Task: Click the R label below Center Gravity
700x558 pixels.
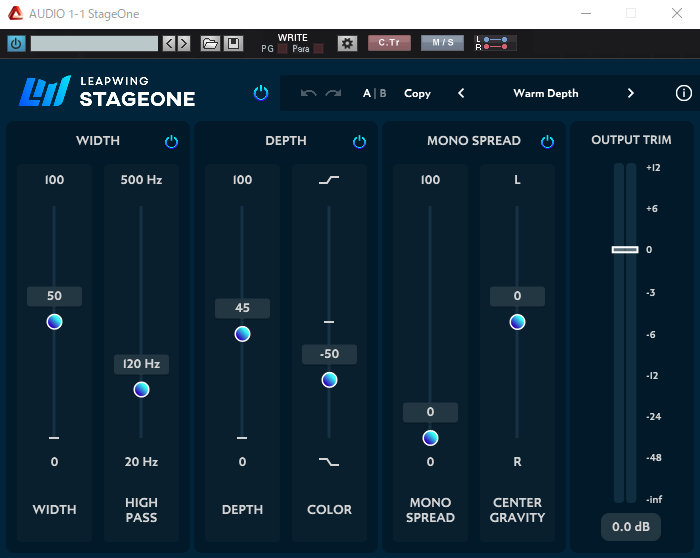Action: point(517,462)
